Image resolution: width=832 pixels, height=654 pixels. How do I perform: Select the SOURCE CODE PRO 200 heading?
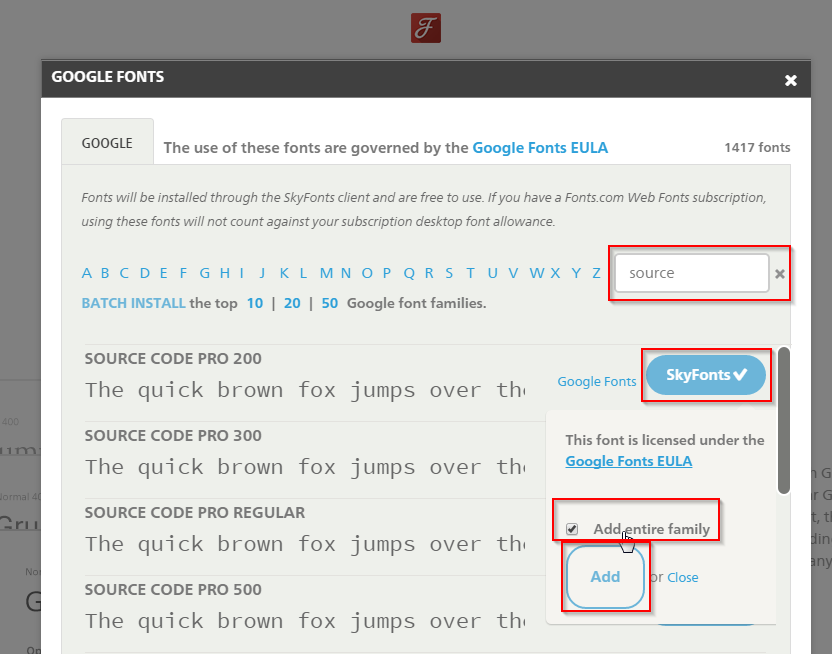tap(173, 359)
